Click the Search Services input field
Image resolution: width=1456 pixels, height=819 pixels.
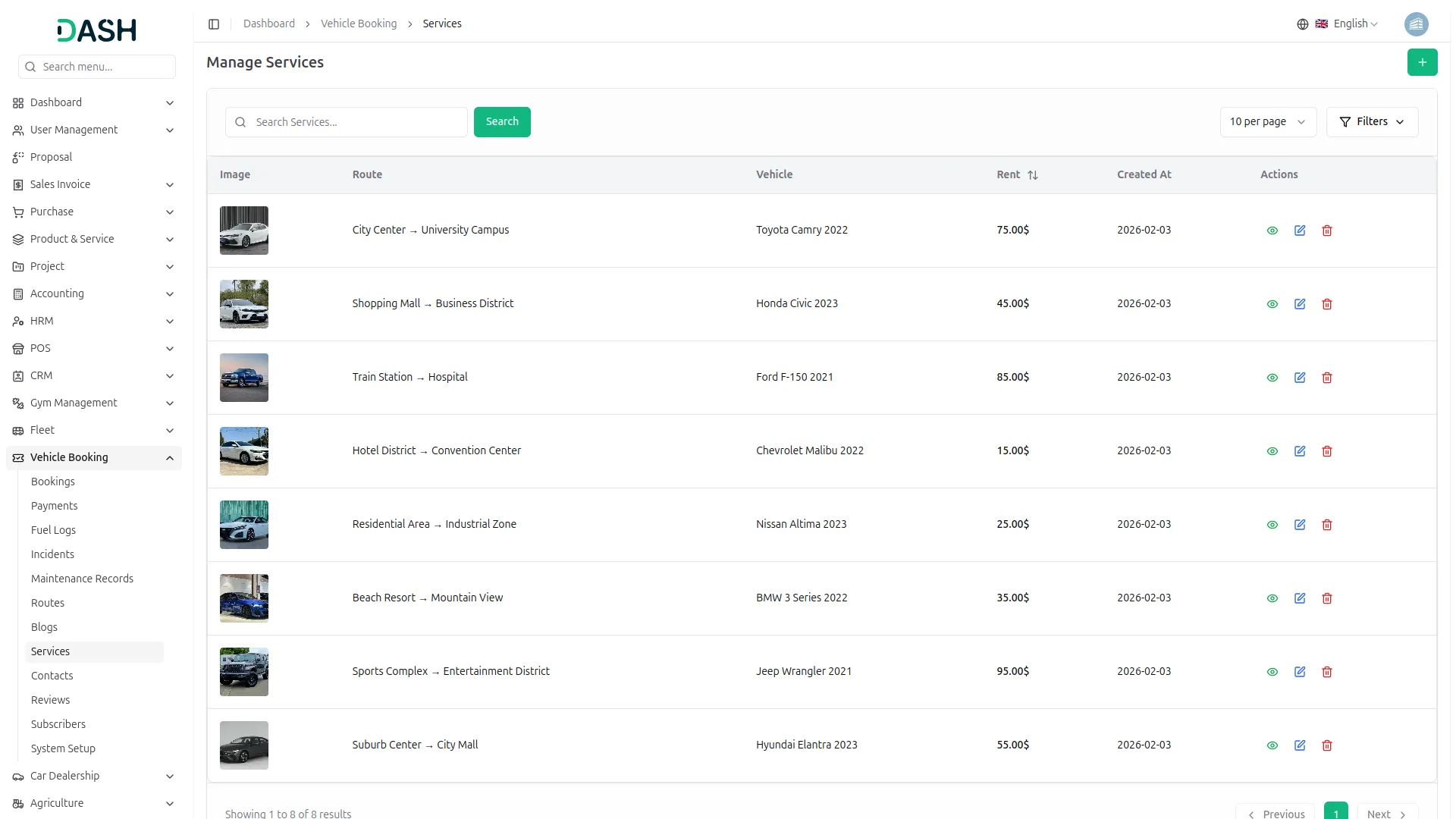pos(356,122)
